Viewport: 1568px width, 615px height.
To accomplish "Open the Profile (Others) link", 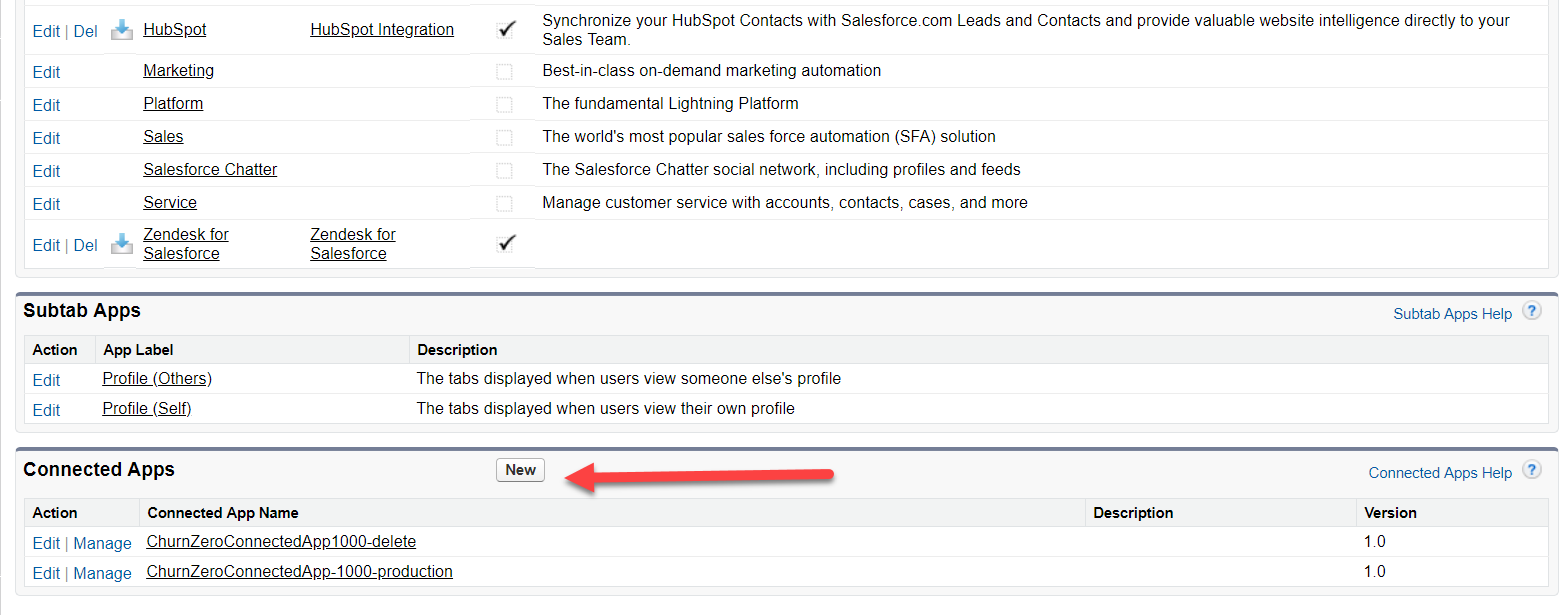I will (x=157, y=378).
